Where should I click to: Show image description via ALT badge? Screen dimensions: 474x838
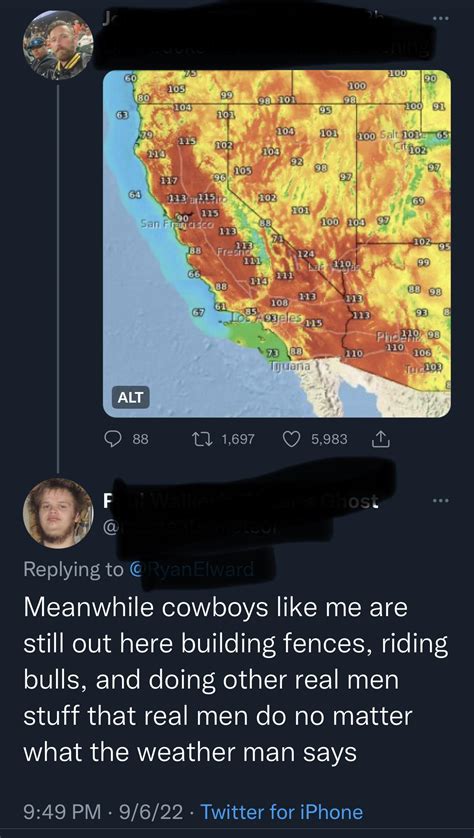130,398
